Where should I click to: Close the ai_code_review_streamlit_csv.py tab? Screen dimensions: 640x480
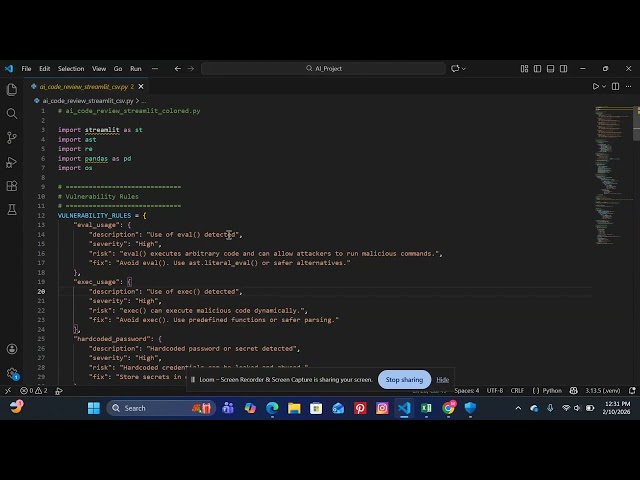tap(141, 87)
